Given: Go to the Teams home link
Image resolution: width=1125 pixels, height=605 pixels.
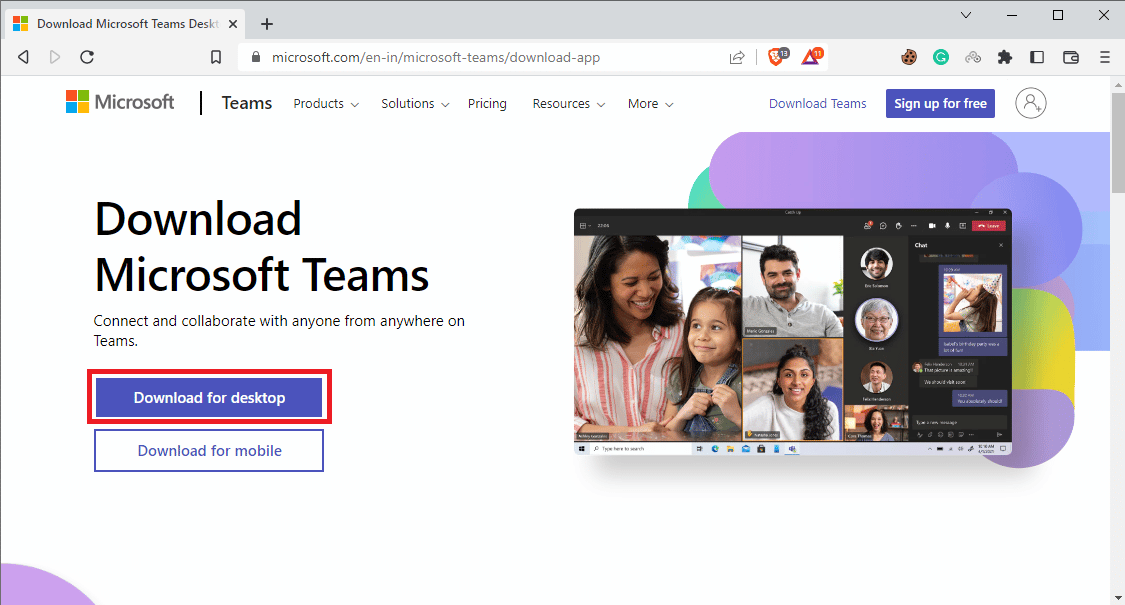Looking at the screenshot, I should tap(247, 103).
